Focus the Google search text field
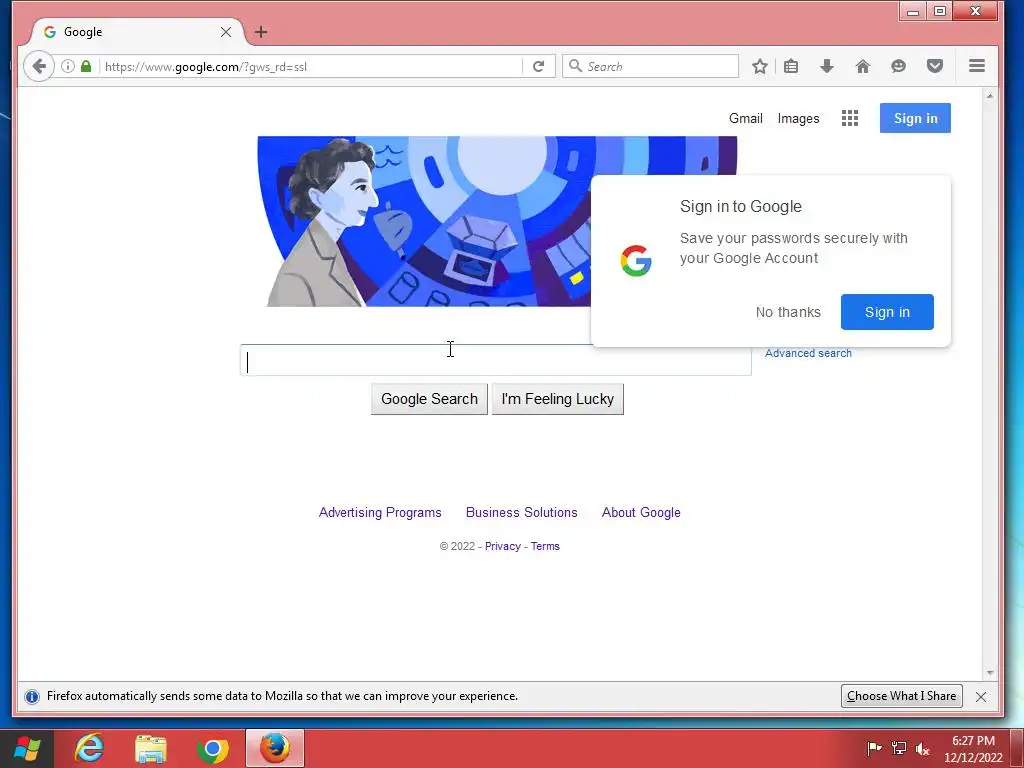This screenshot has height=768, width=1024. pyautogui.click(x=496, y=360)
